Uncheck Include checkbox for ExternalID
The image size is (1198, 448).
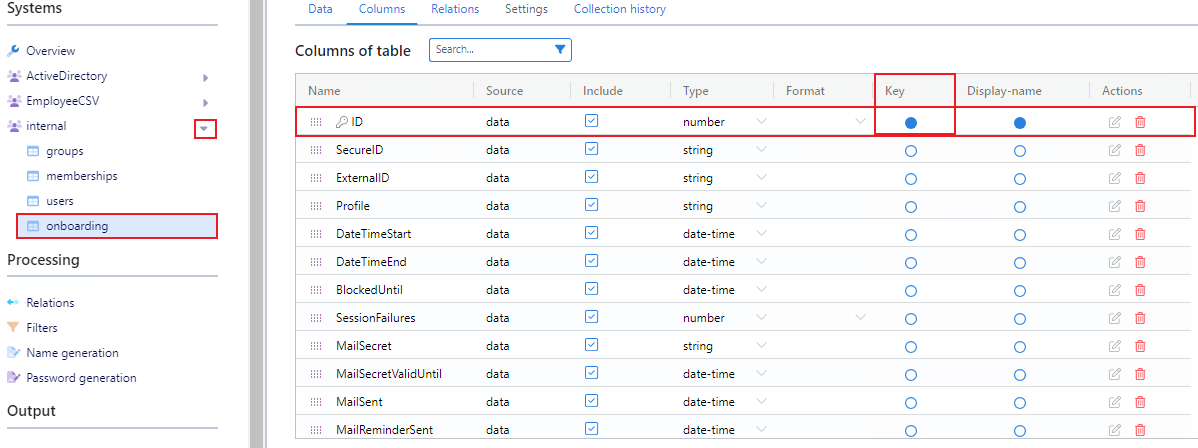click(x=591, y=177)
